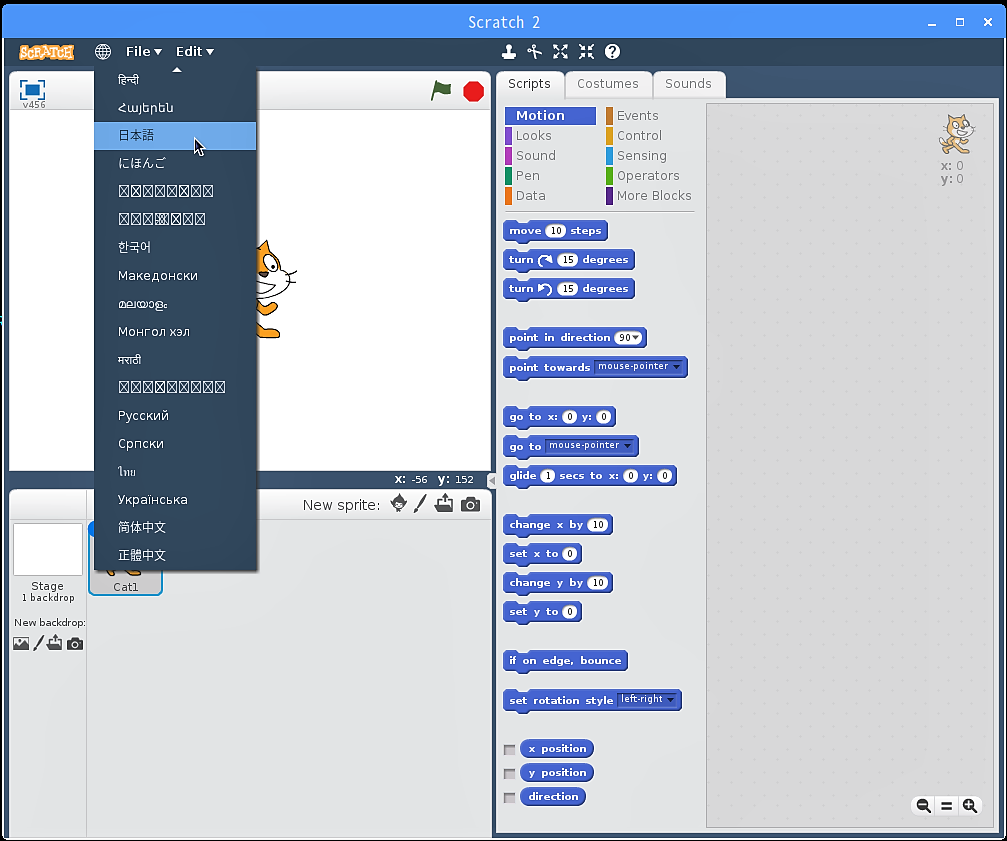This screenshot has height=841, width=1007.
Task: Click the glide secs value field
Action: [547, 476]
